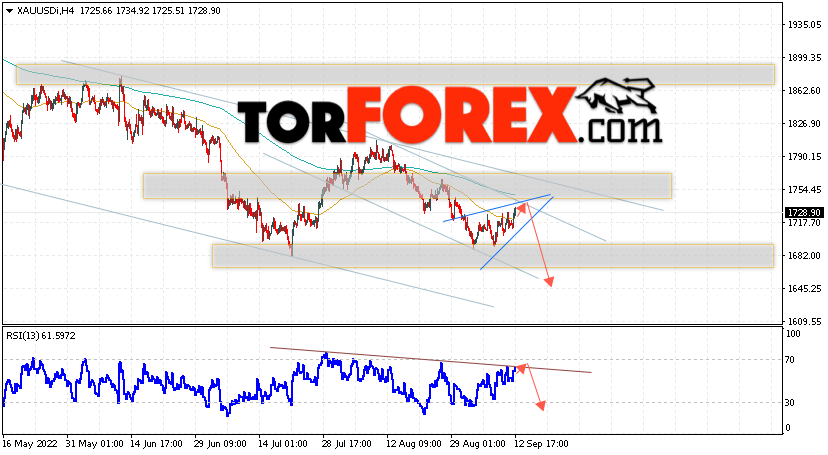
Task: Select the 12 Aug 09:00 date label
Action: 412,444
